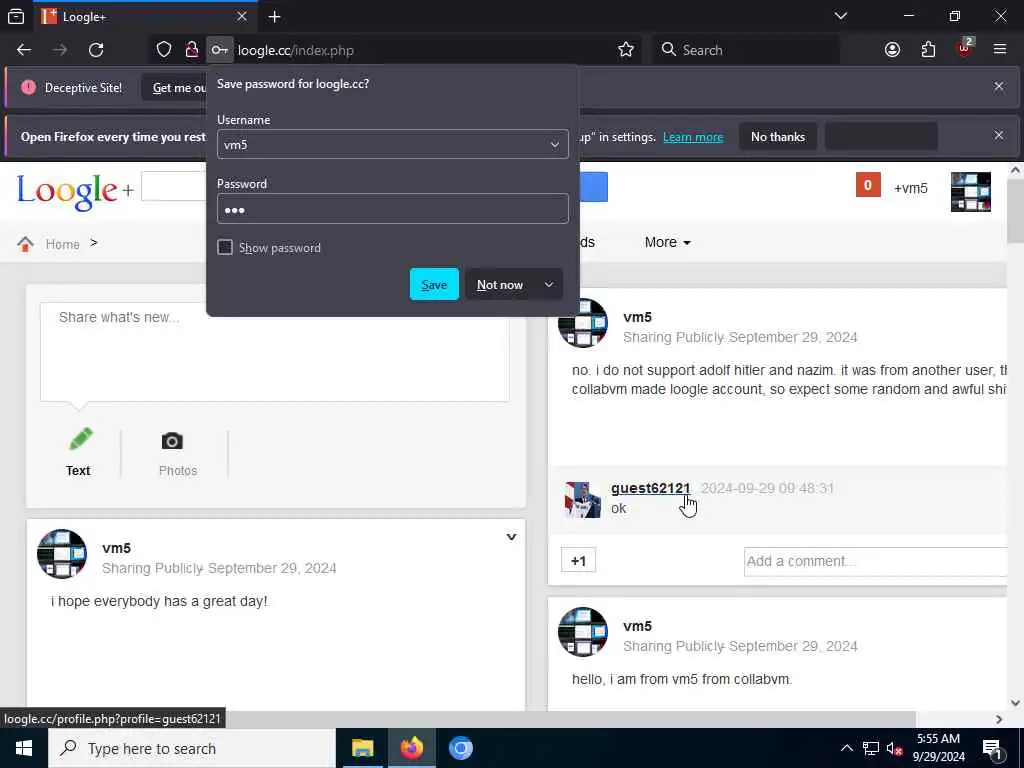The height and width of the screenshot is (768, 1024).
Task: Click the No thanks button
Action: 778,136
